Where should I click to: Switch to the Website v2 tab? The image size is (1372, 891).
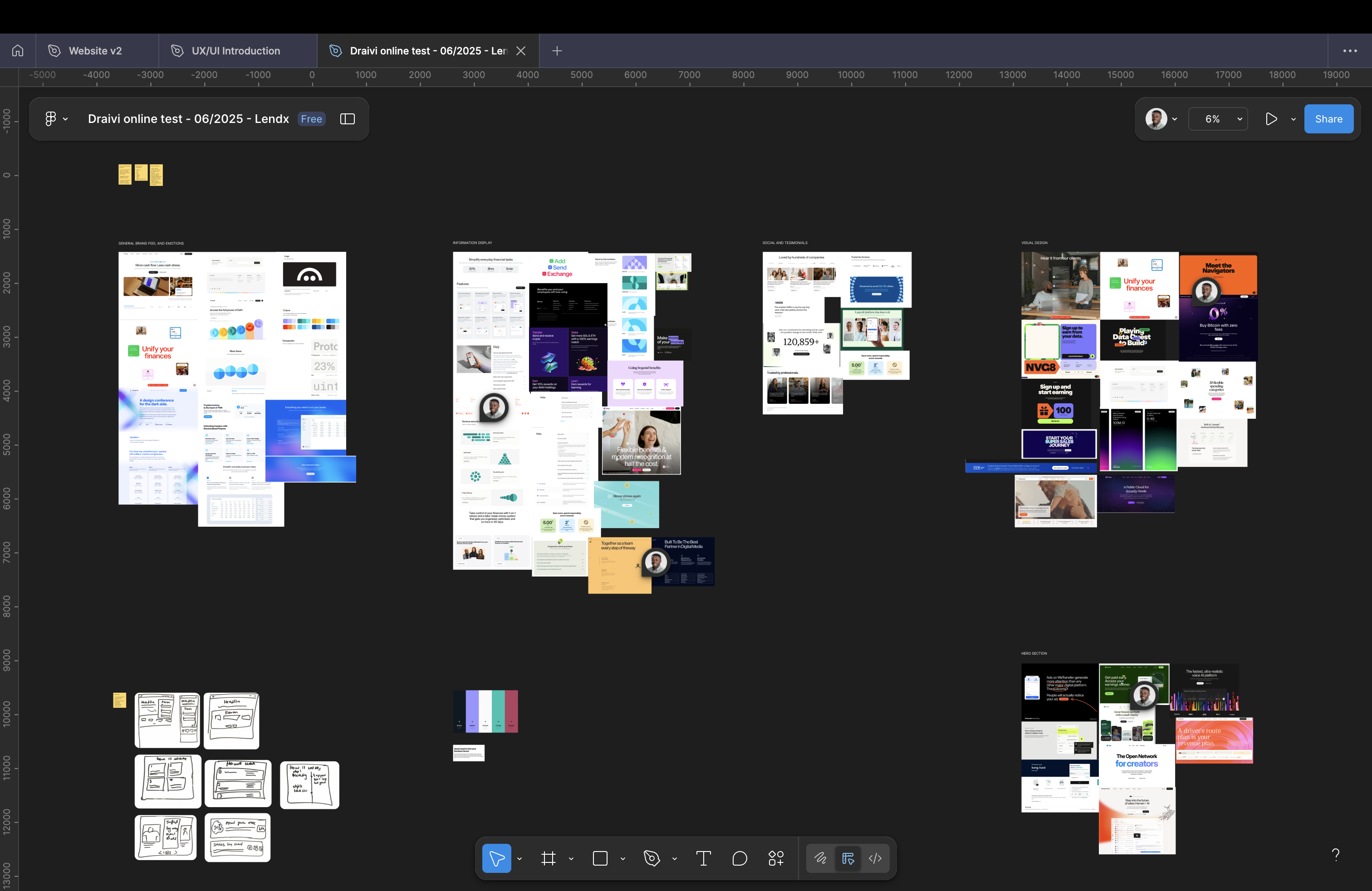click(95, 50)
